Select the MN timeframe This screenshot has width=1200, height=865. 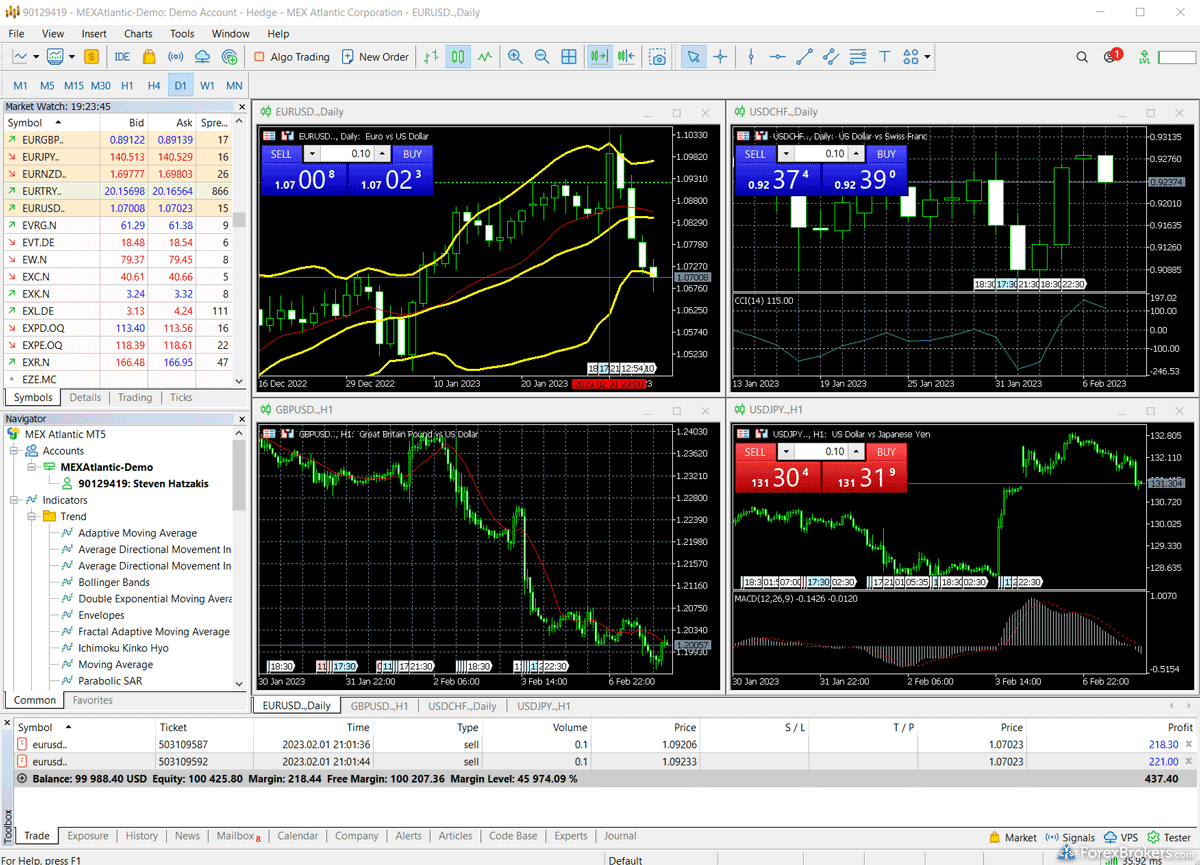click(234, 85)
